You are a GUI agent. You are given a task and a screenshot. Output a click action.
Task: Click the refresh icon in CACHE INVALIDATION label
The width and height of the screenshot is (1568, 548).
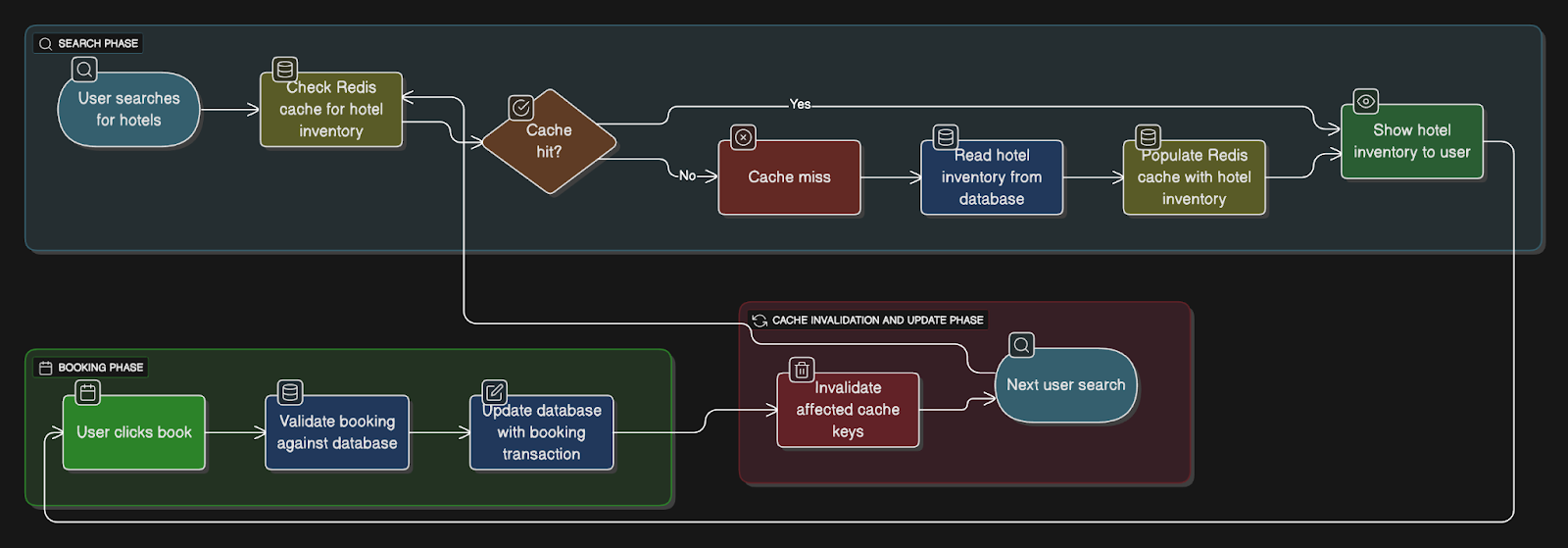point(759,321)
